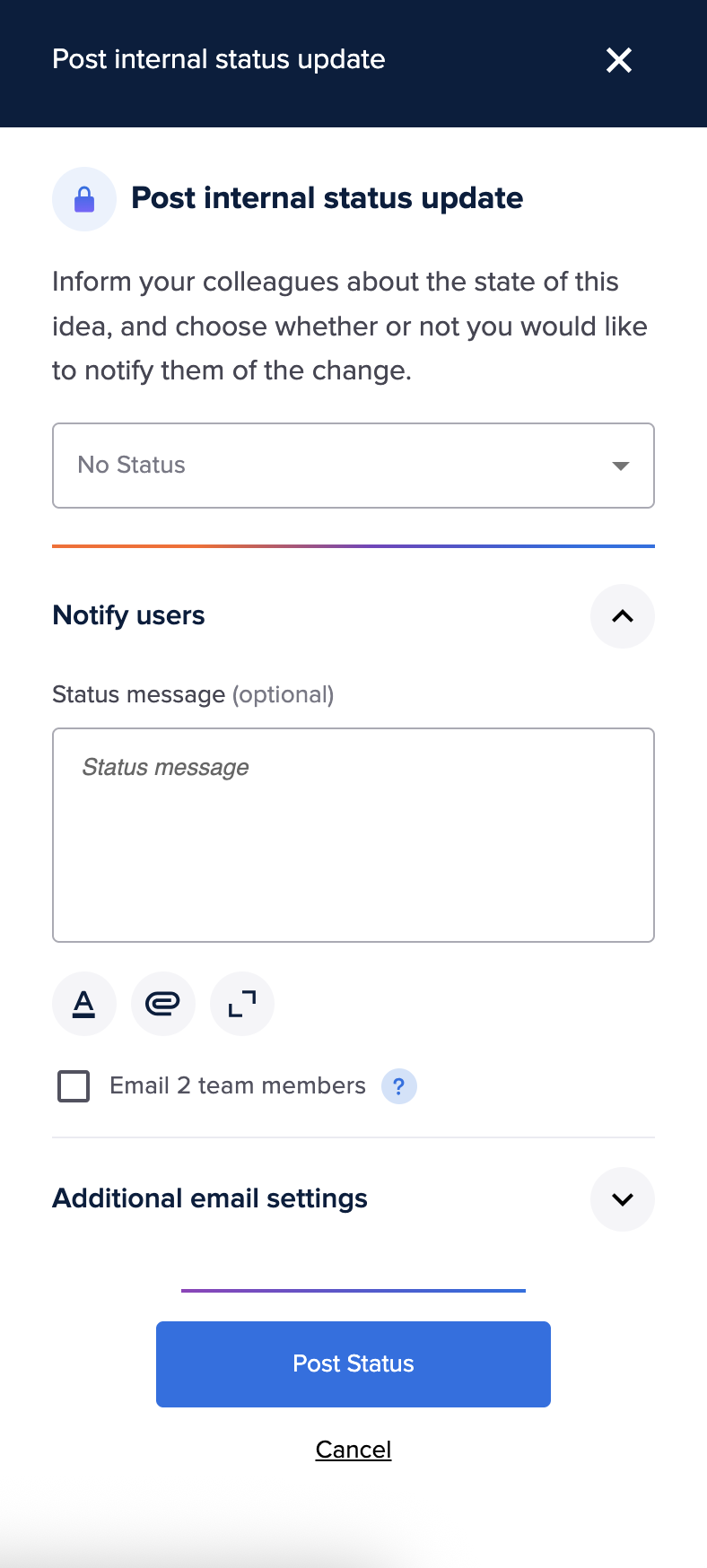Screen dimensions: 707x1568
Task: Tick the Email 2 team members checkbox
Action: (74, 1086)
